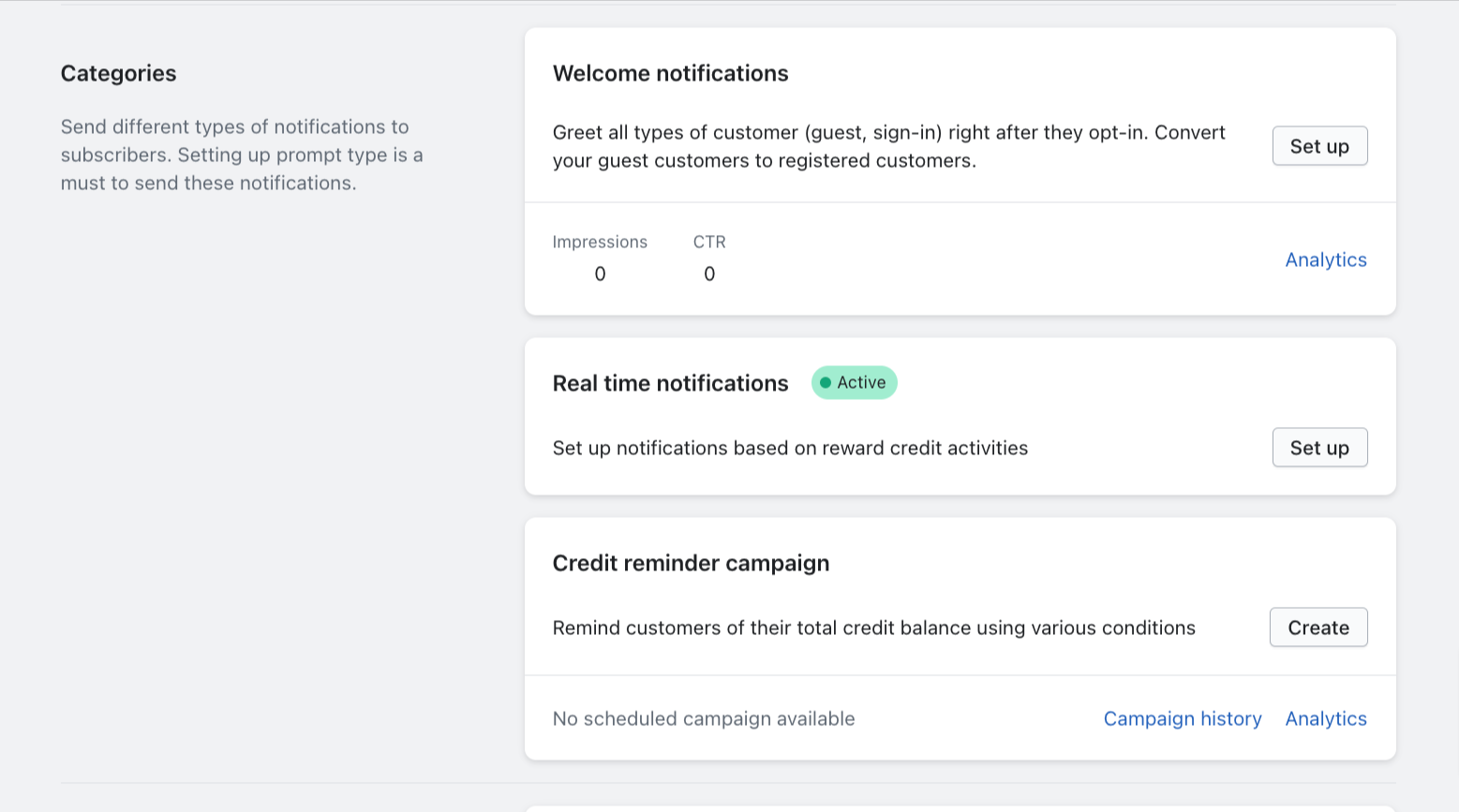Click Set up for Welcome notifications
This screenshot has height=812, width=1459.
coord(1319,146)
